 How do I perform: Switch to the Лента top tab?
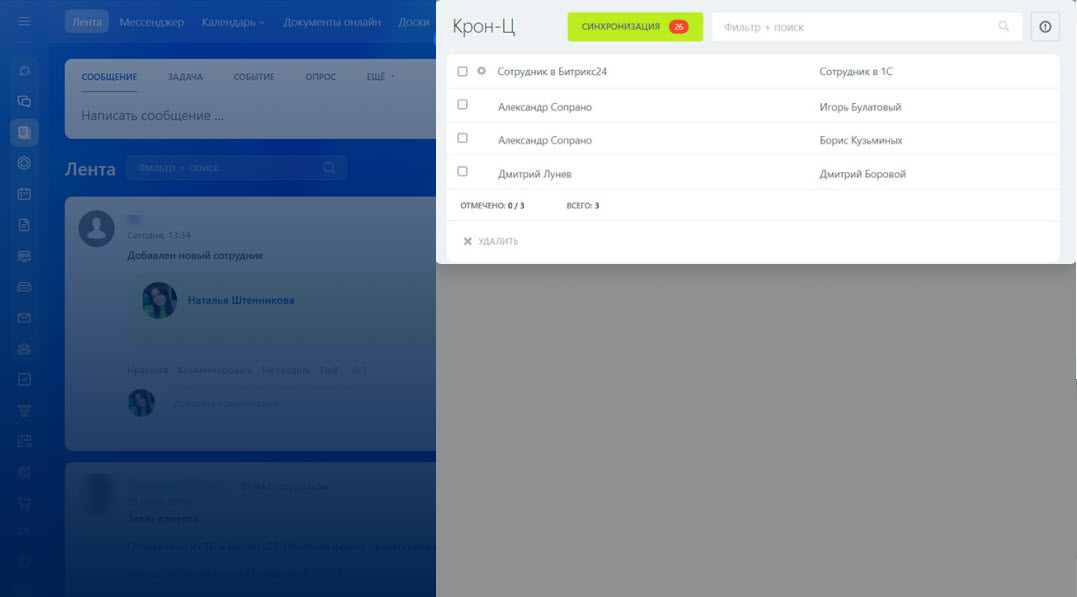(x=87, y=22)
